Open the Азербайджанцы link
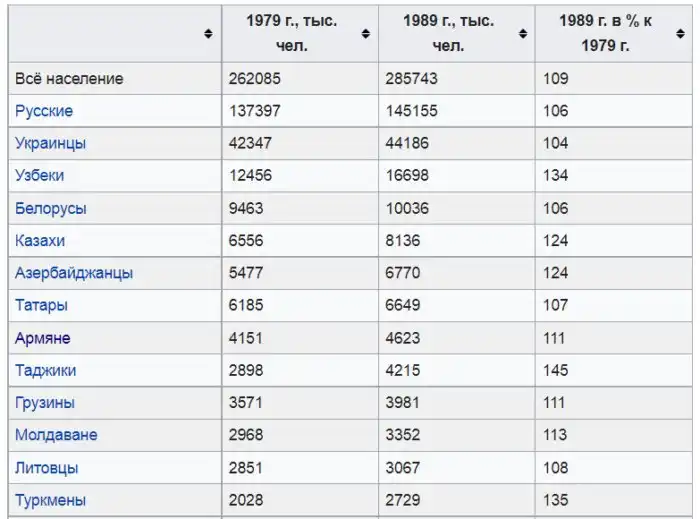The image size is (700, 519). point(74,273)
